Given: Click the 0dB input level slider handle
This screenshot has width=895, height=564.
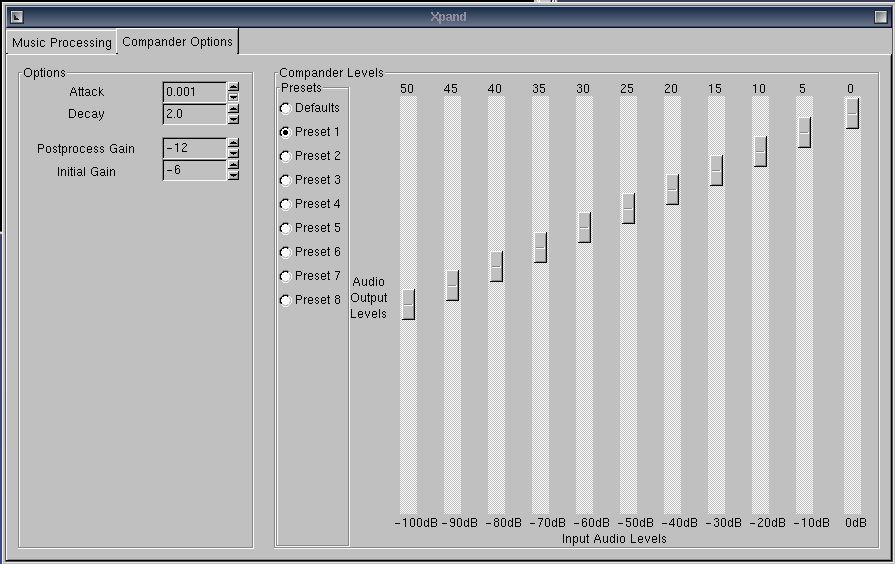Looking at the screenshot, I should tap(852, 112).
